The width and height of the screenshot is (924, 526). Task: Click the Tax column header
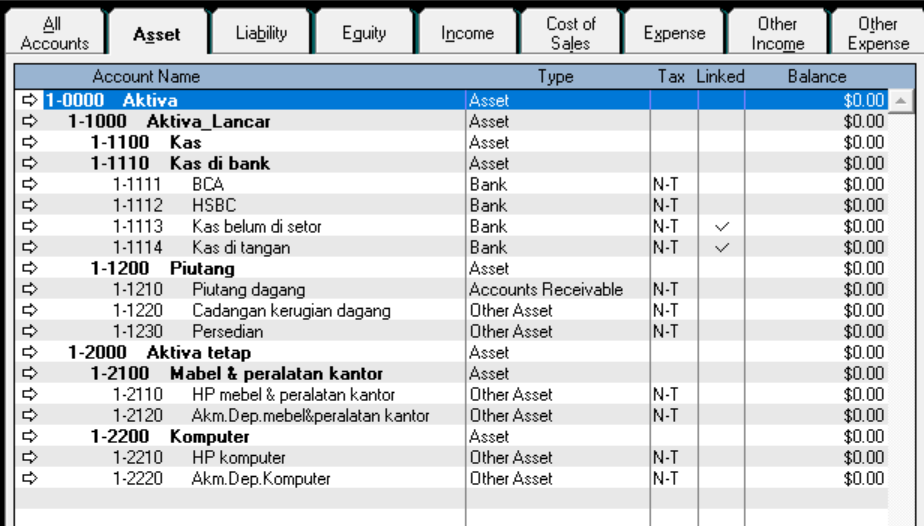coord(671,77)
